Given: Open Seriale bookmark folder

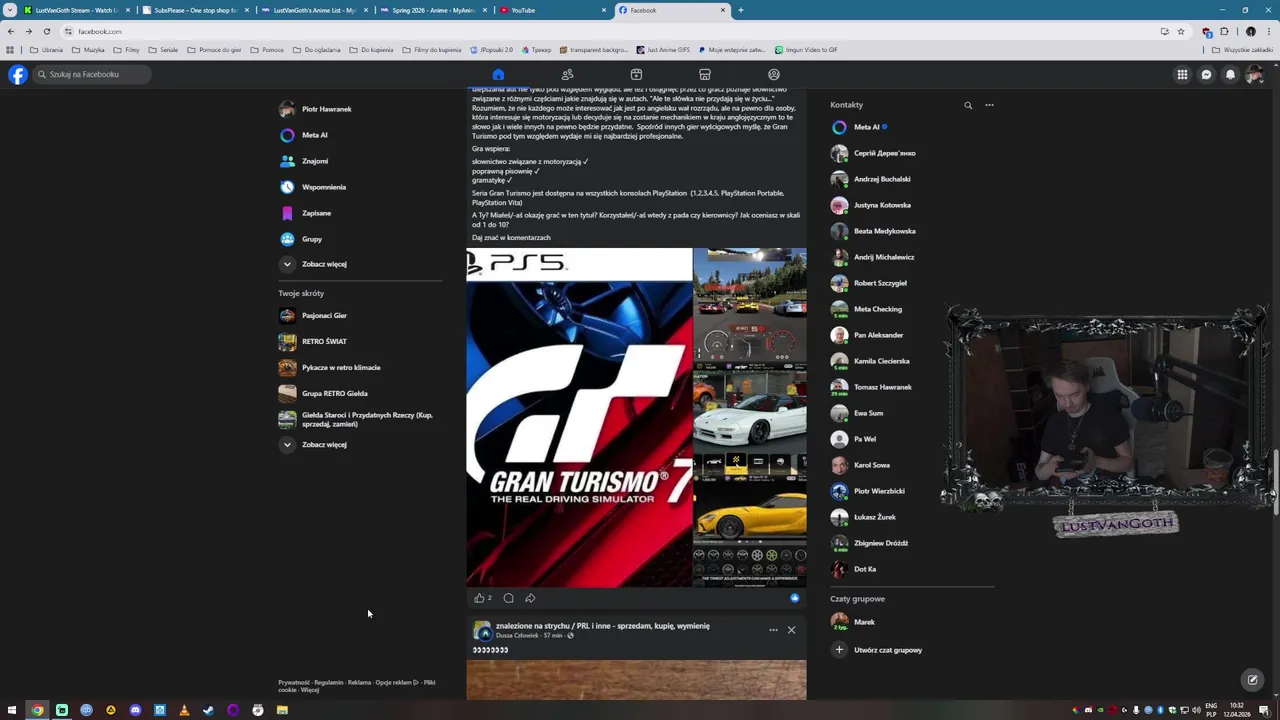Looking at the screenshot, I should [163, 50].
